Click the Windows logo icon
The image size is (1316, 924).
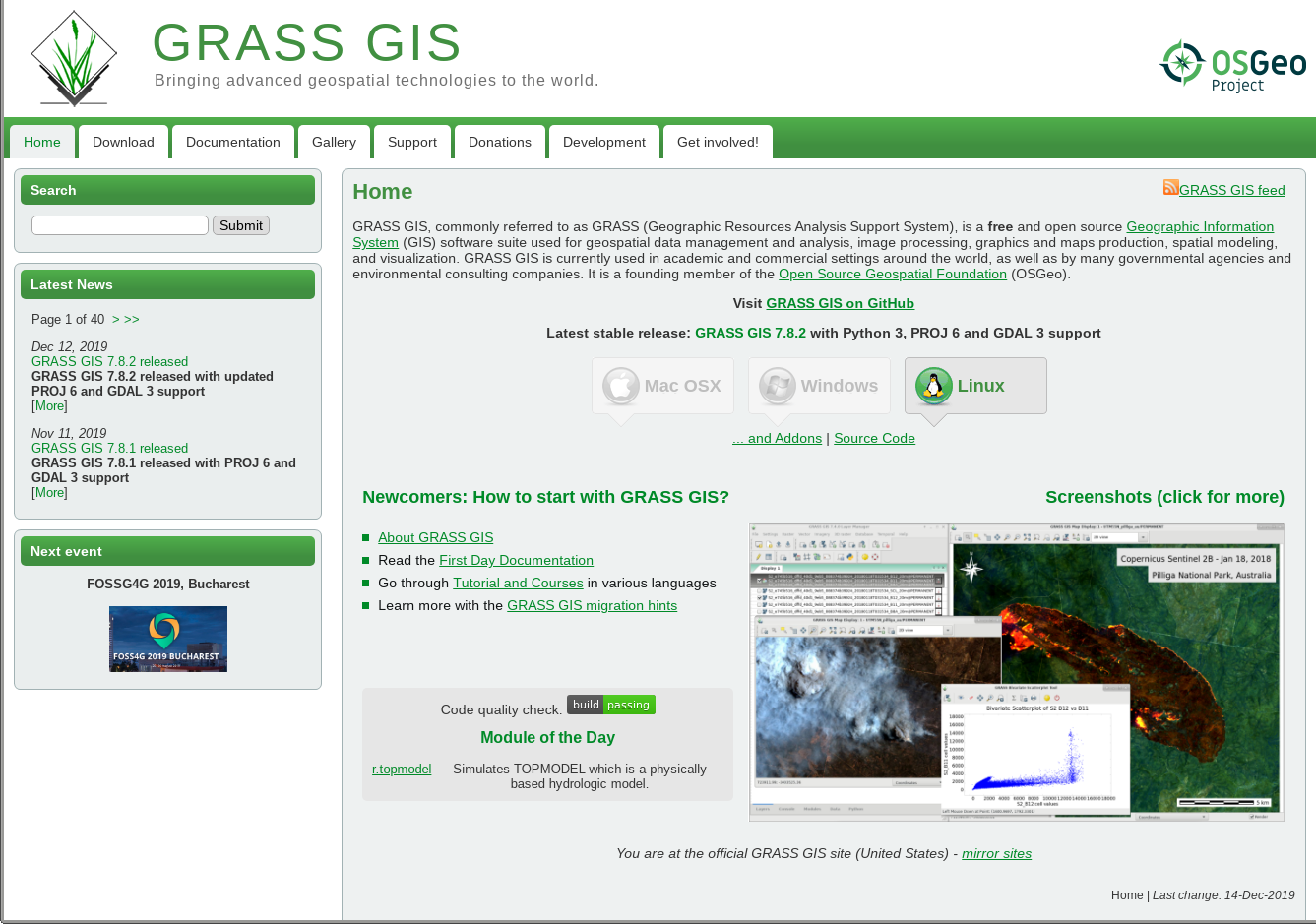pos(778,386)
